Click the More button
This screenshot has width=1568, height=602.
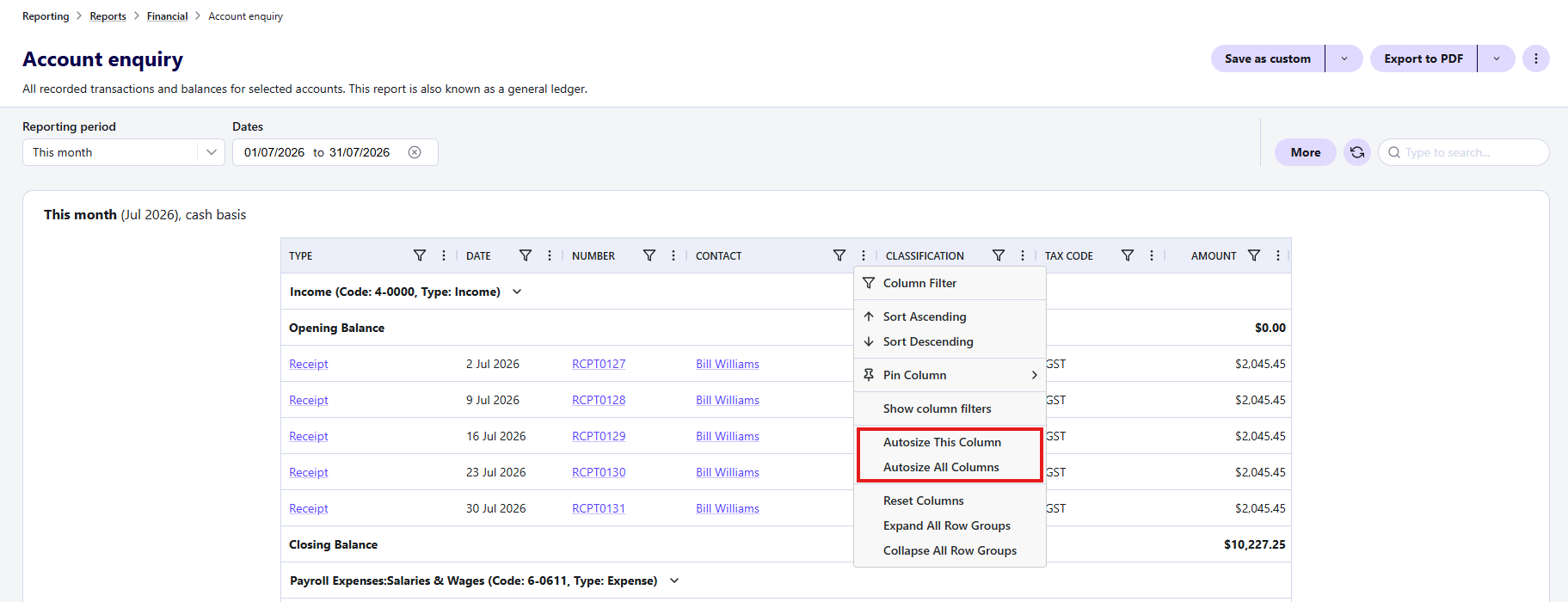[1306, 152]
